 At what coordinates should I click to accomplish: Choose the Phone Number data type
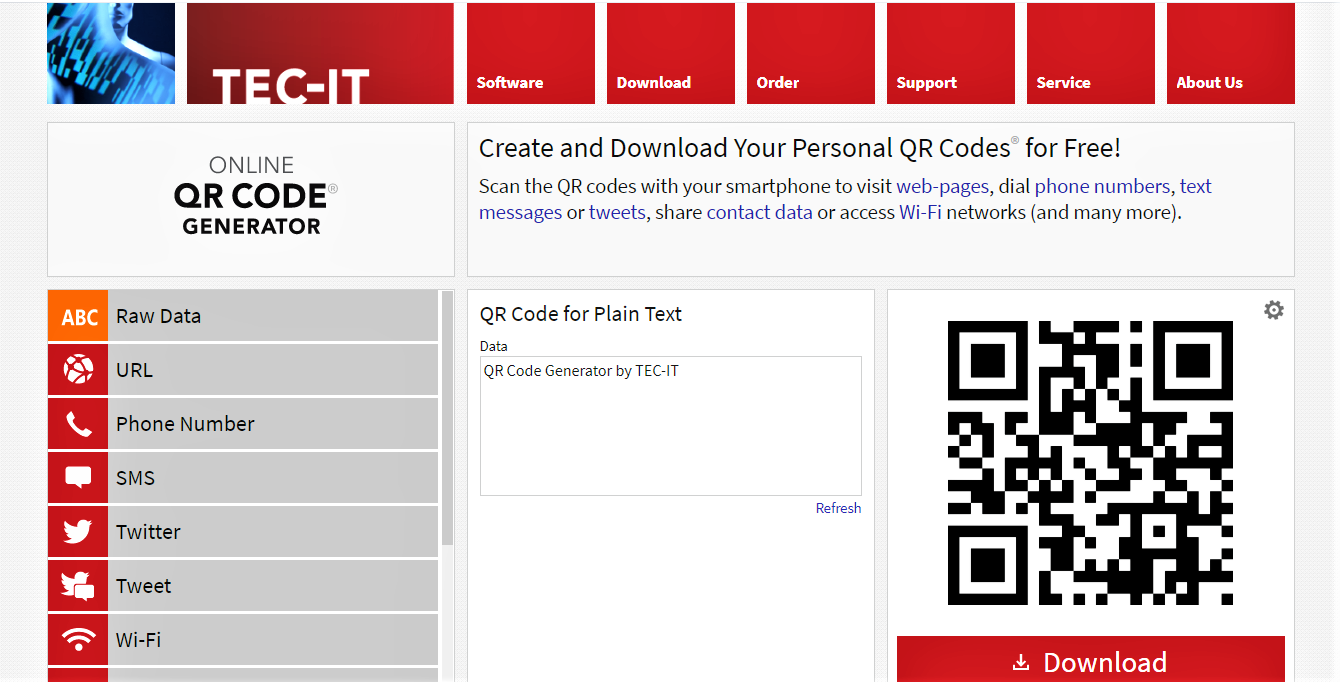243,424
